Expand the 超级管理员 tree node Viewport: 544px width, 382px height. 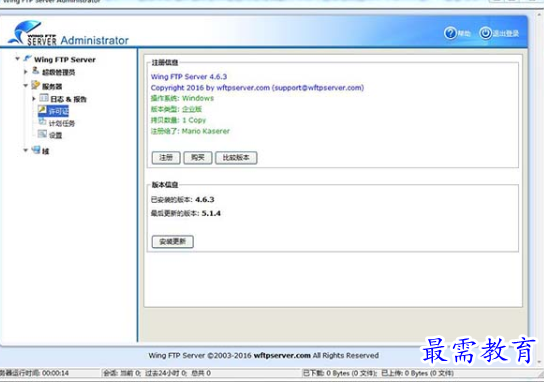[x=25, y=72]
